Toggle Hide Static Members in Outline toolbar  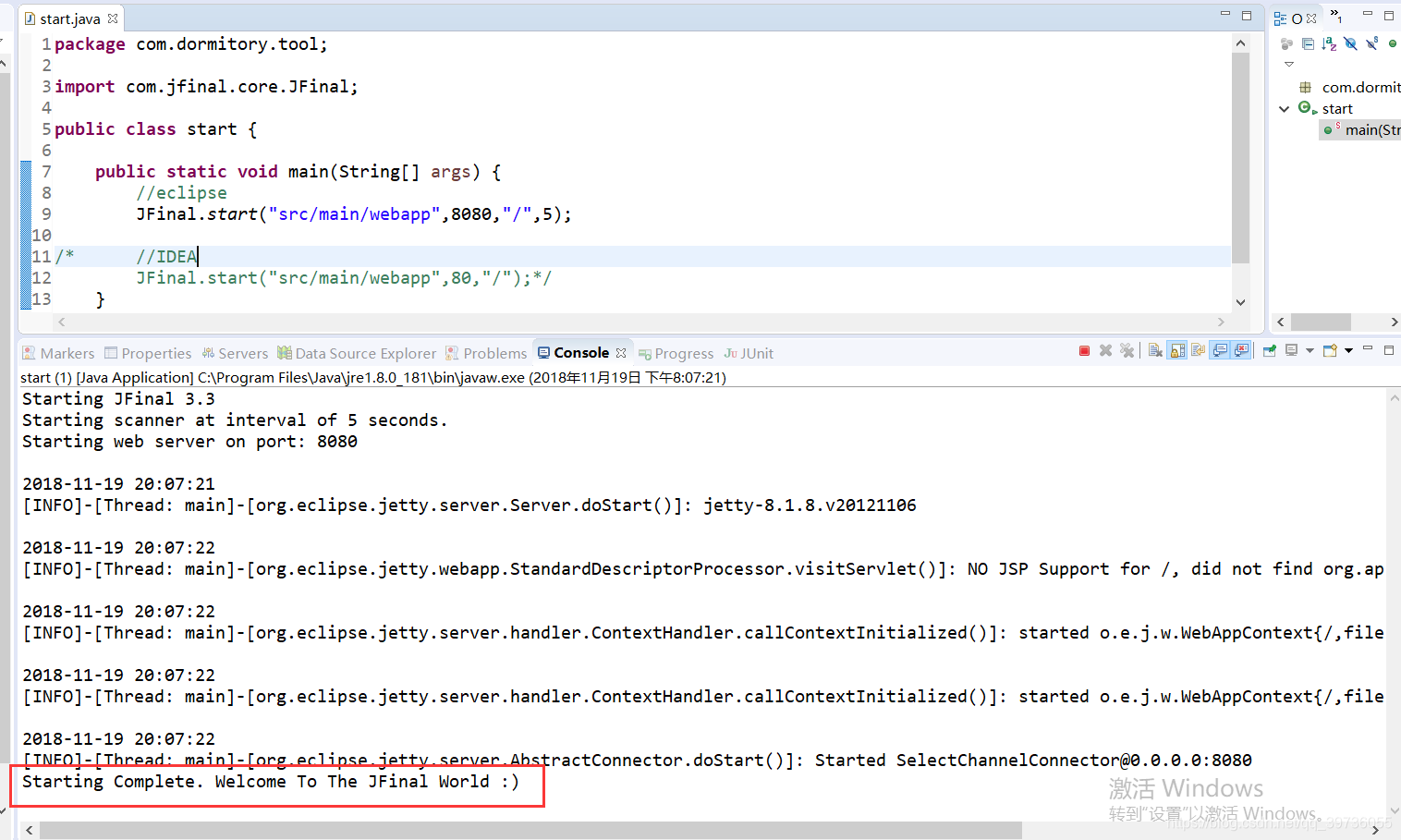(1372, 43)
